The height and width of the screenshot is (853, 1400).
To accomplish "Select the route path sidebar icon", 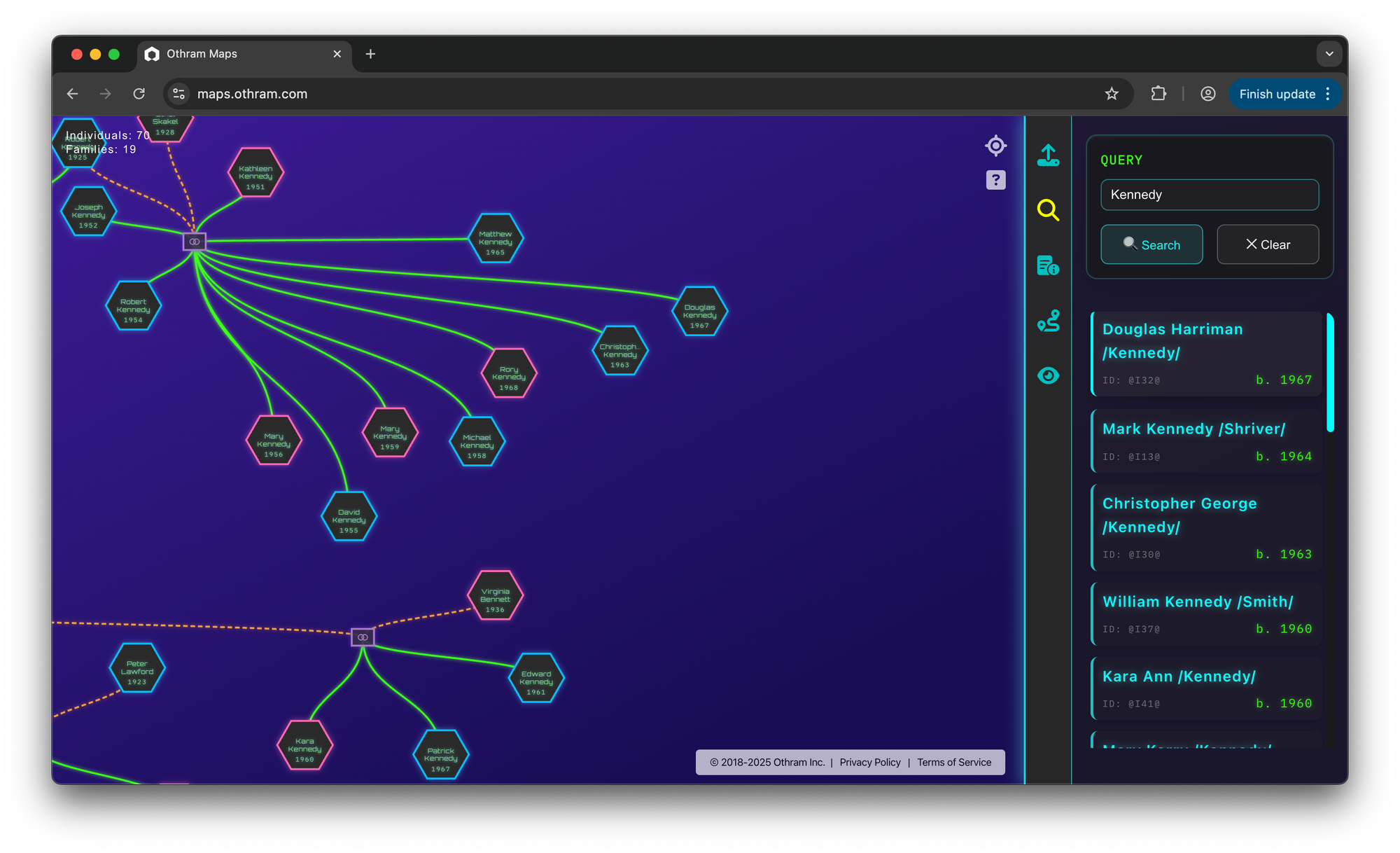I will tap(1048, 321).
